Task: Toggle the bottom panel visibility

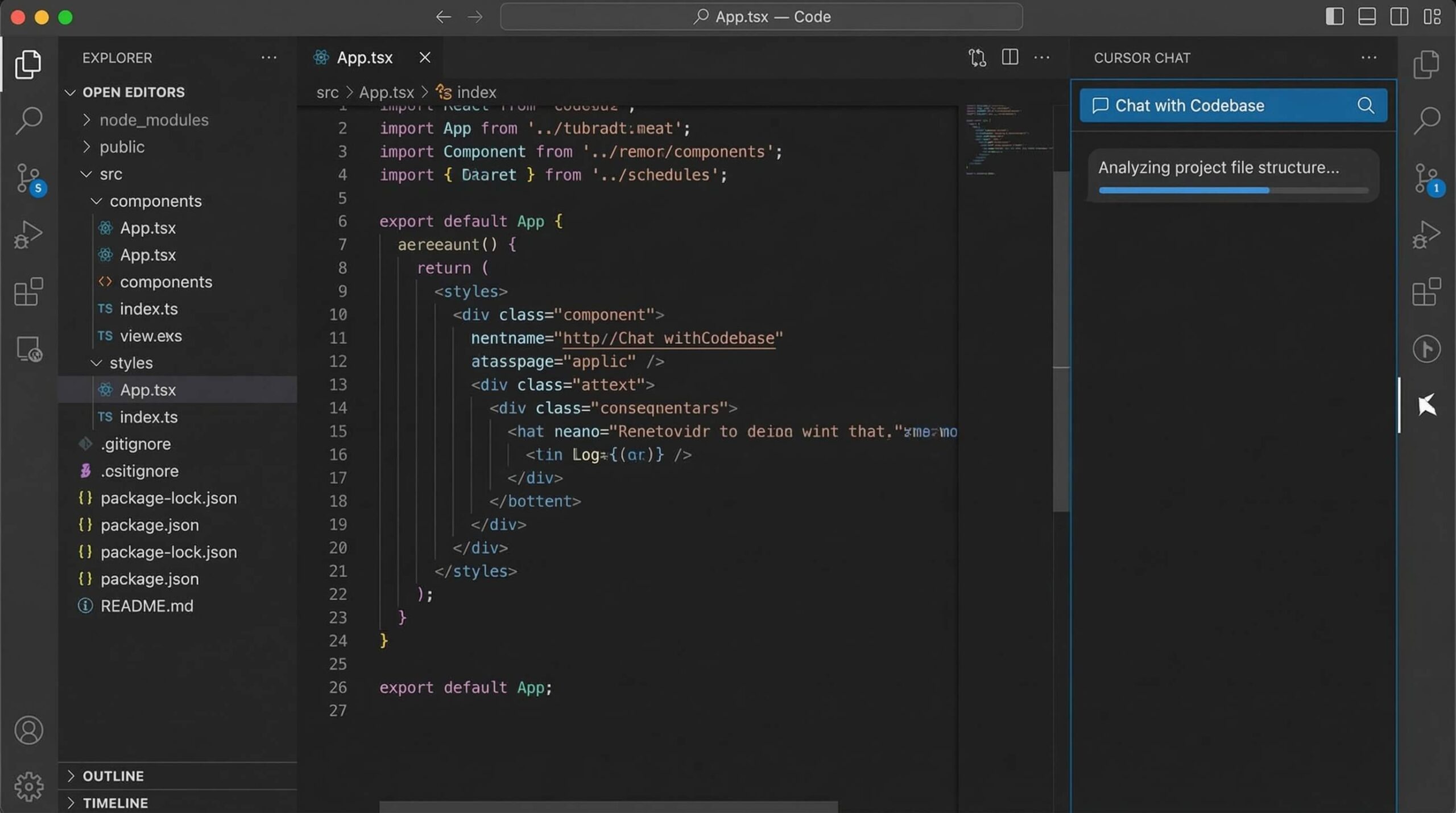Action: (x=1367, y=16)
